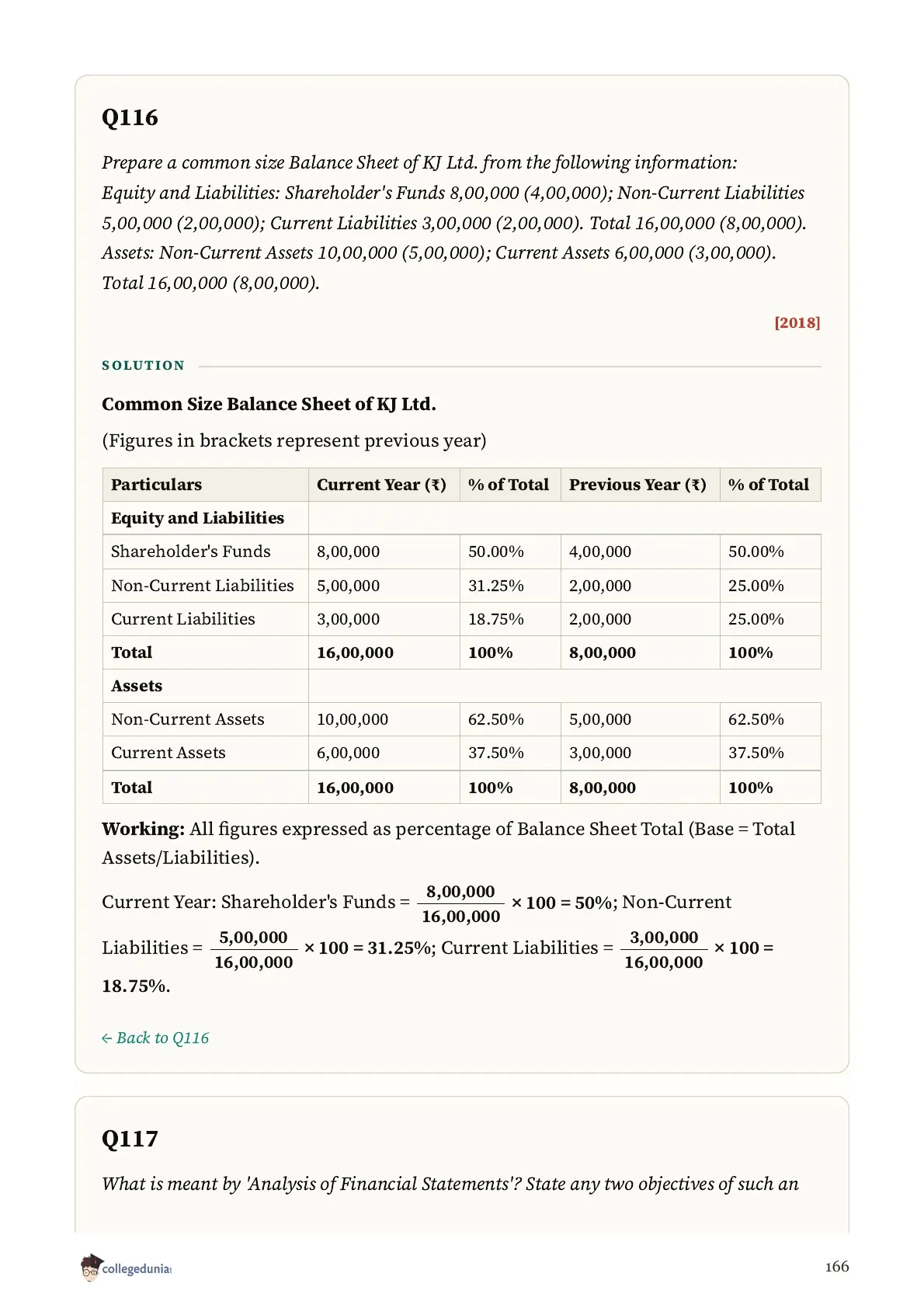Image resolution: width=924 pixels, height=1308 pixels.
Task: Select the Shareholder's Funds table row label
Action: click(x=191, y=551)
